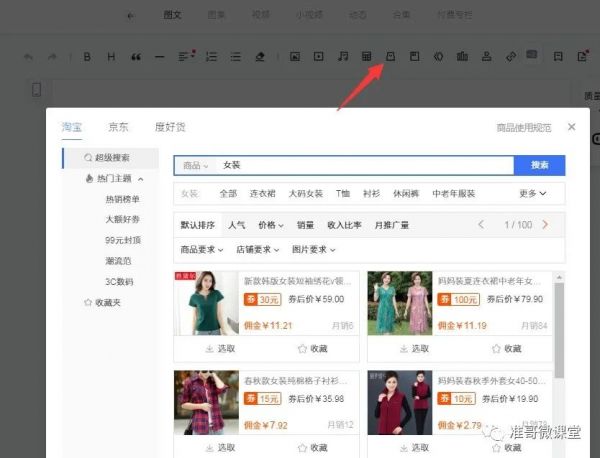The image size is (600, 458).
Task: Click the product list scrollbar
Action: click(559, 331)
